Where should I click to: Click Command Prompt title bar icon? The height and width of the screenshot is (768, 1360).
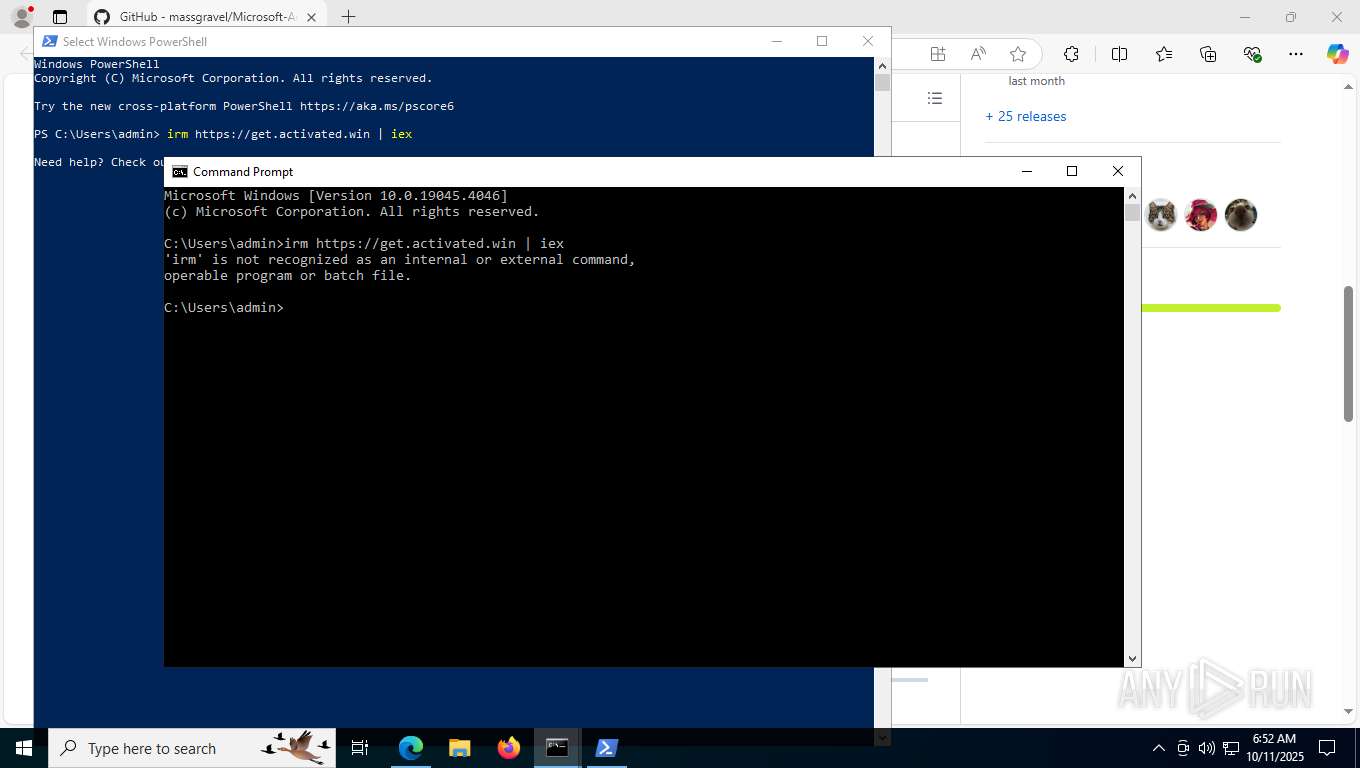click(180, 172)
